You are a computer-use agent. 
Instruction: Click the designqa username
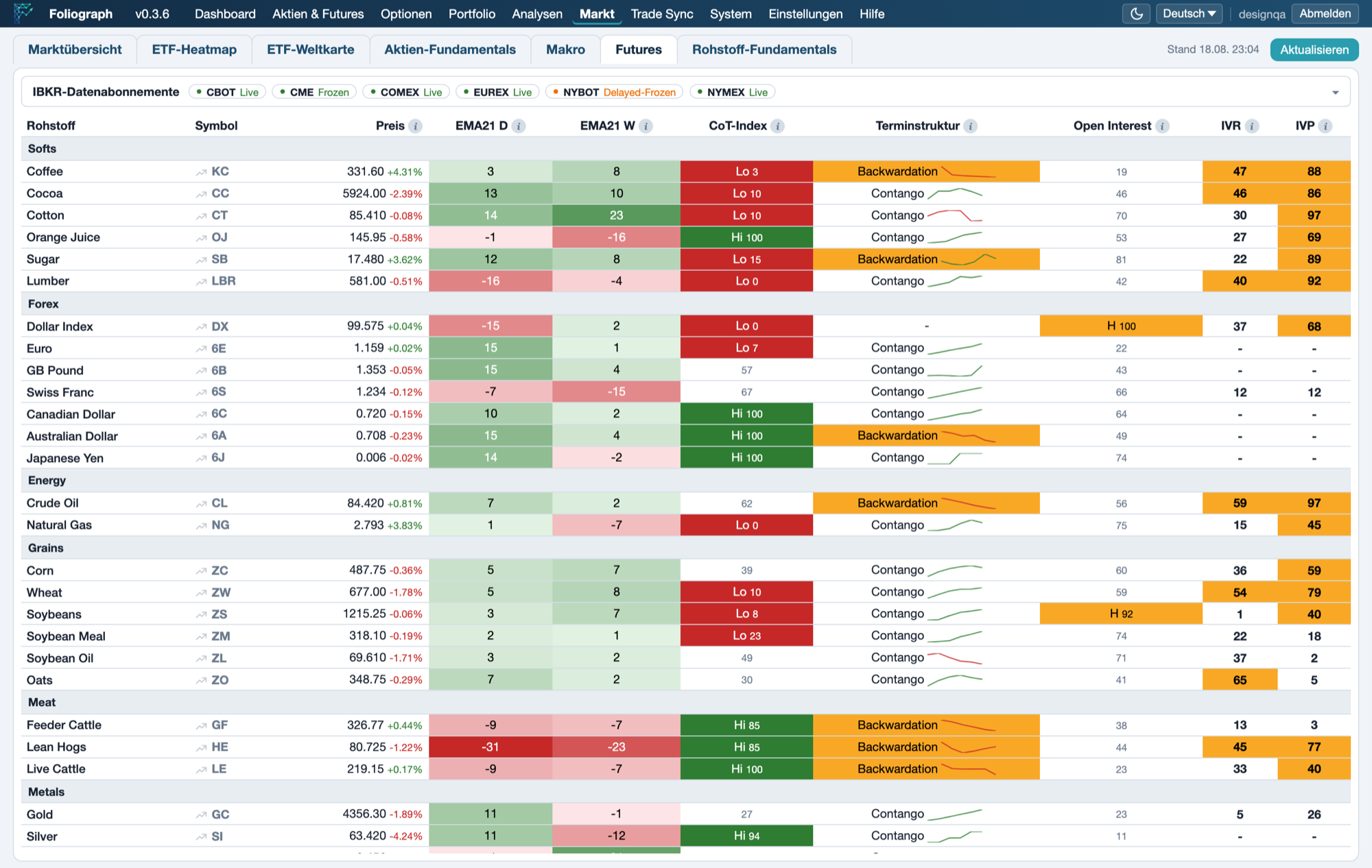coord(1262,14)
